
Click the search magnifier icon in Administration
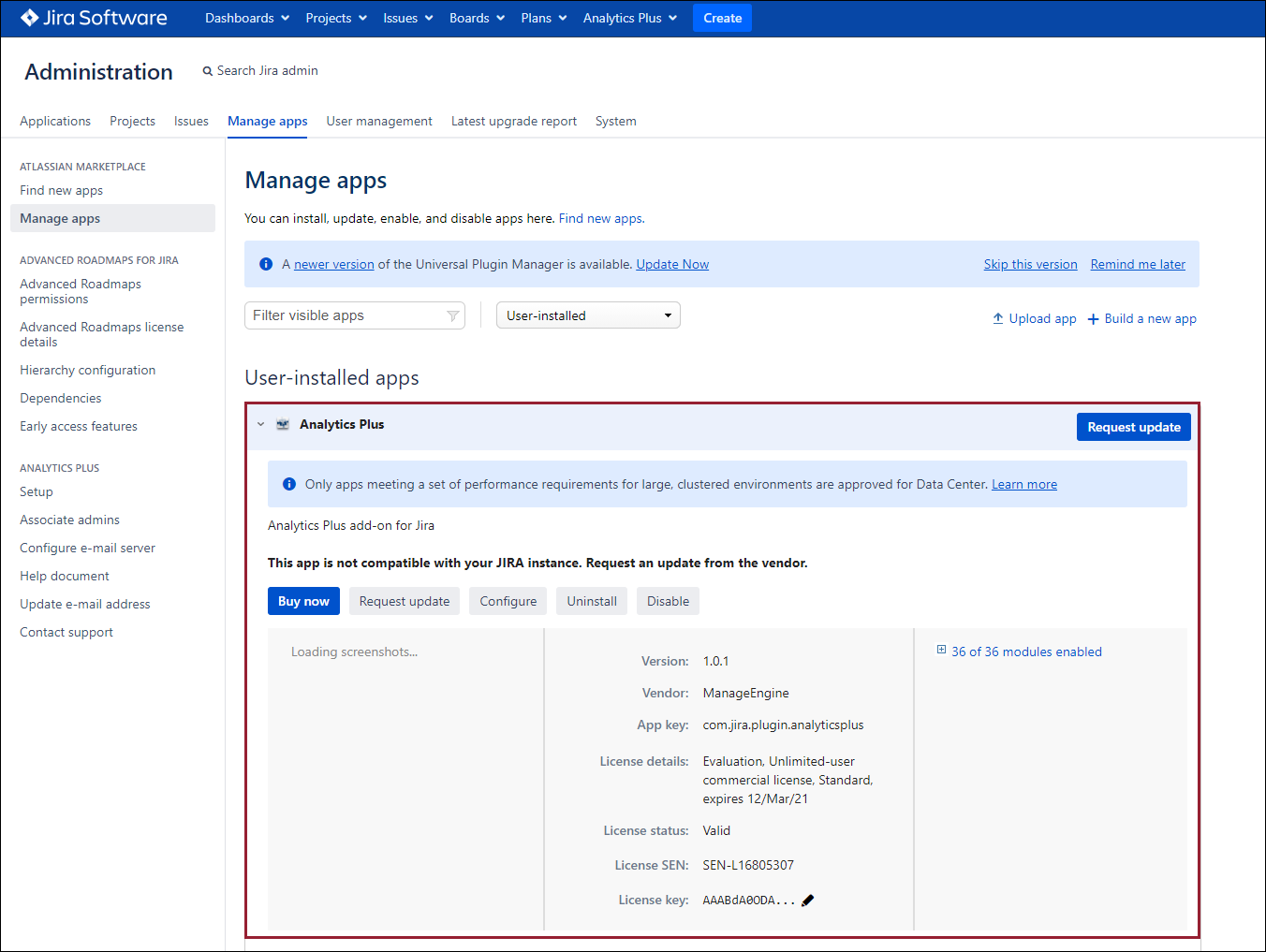[208, 71]
